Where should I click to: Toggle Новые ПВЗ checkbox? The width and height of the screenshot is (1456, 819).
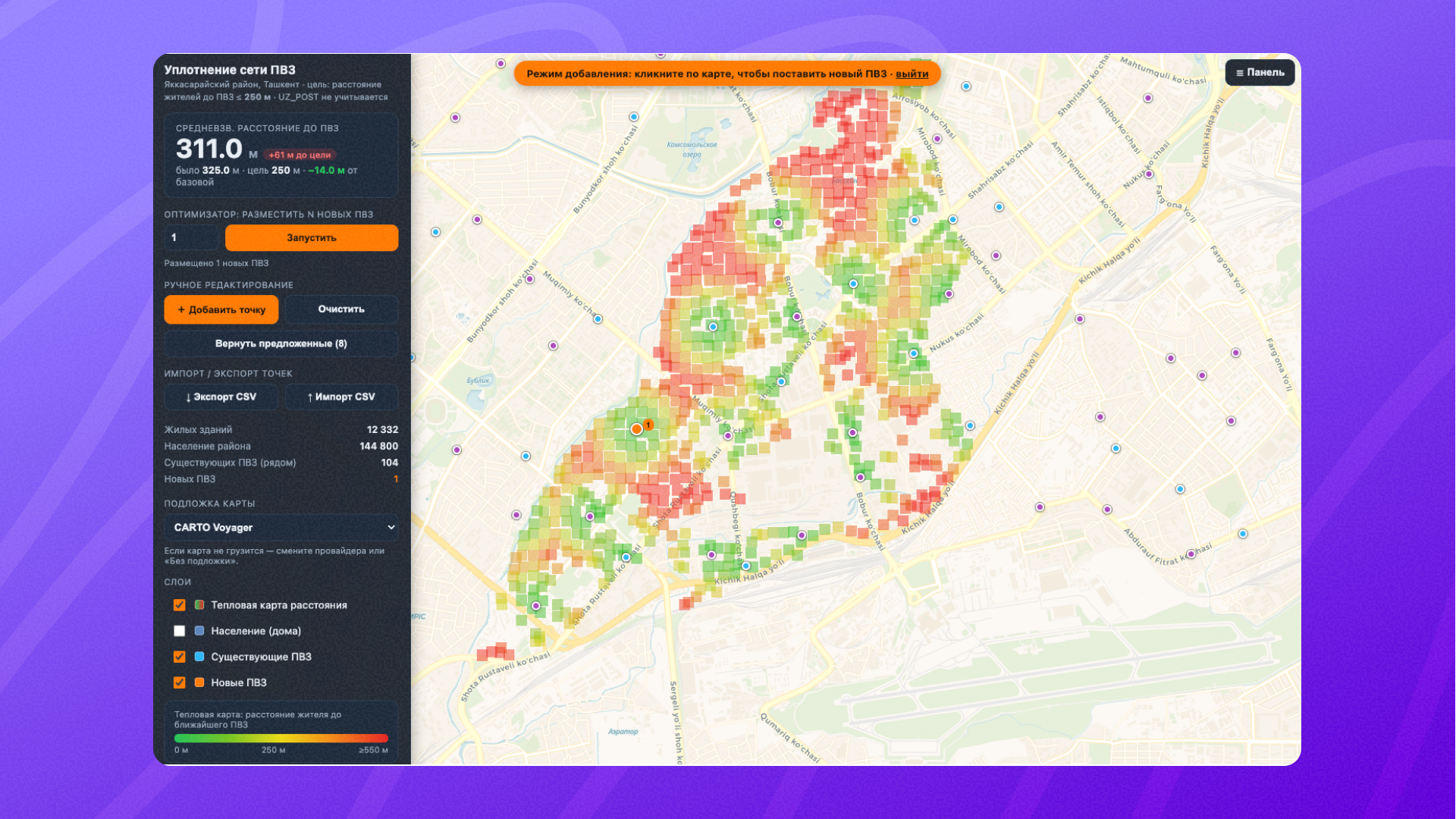point(179,682)
